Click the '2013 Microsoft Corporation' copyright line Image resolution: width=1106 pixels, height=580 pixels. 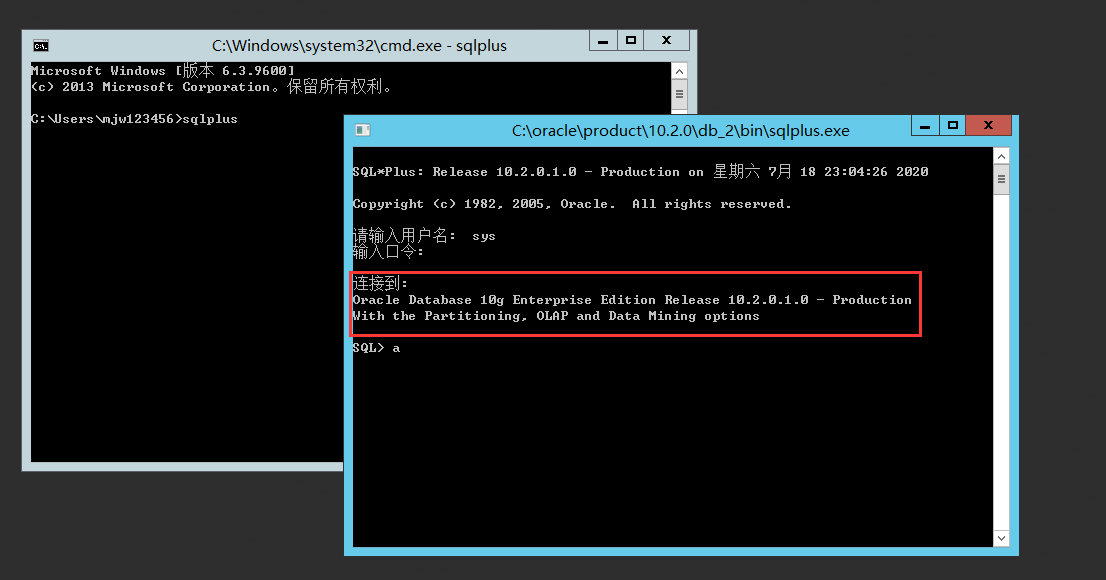211,87
